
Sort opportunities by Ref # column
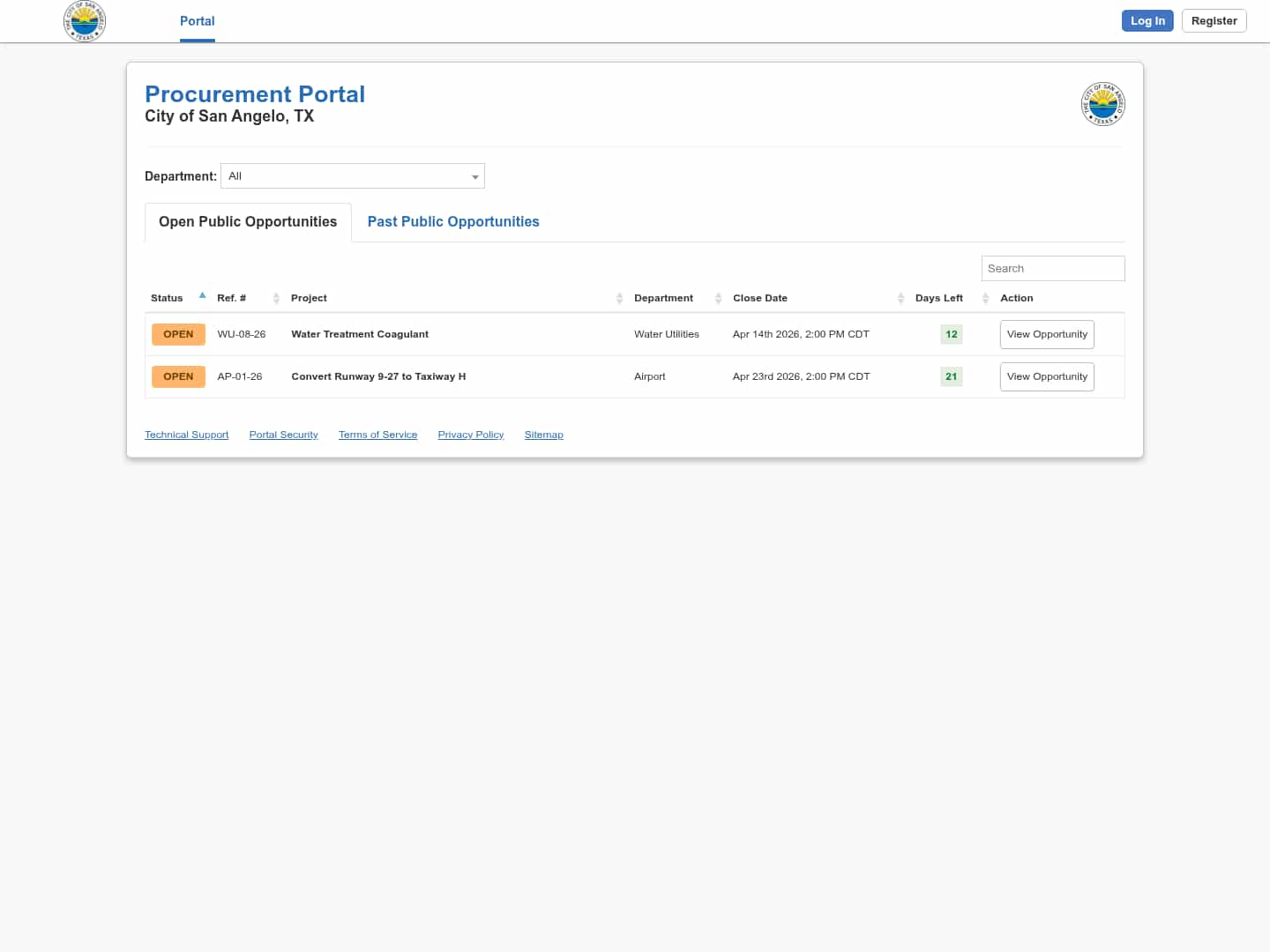[x=274, y=298]
